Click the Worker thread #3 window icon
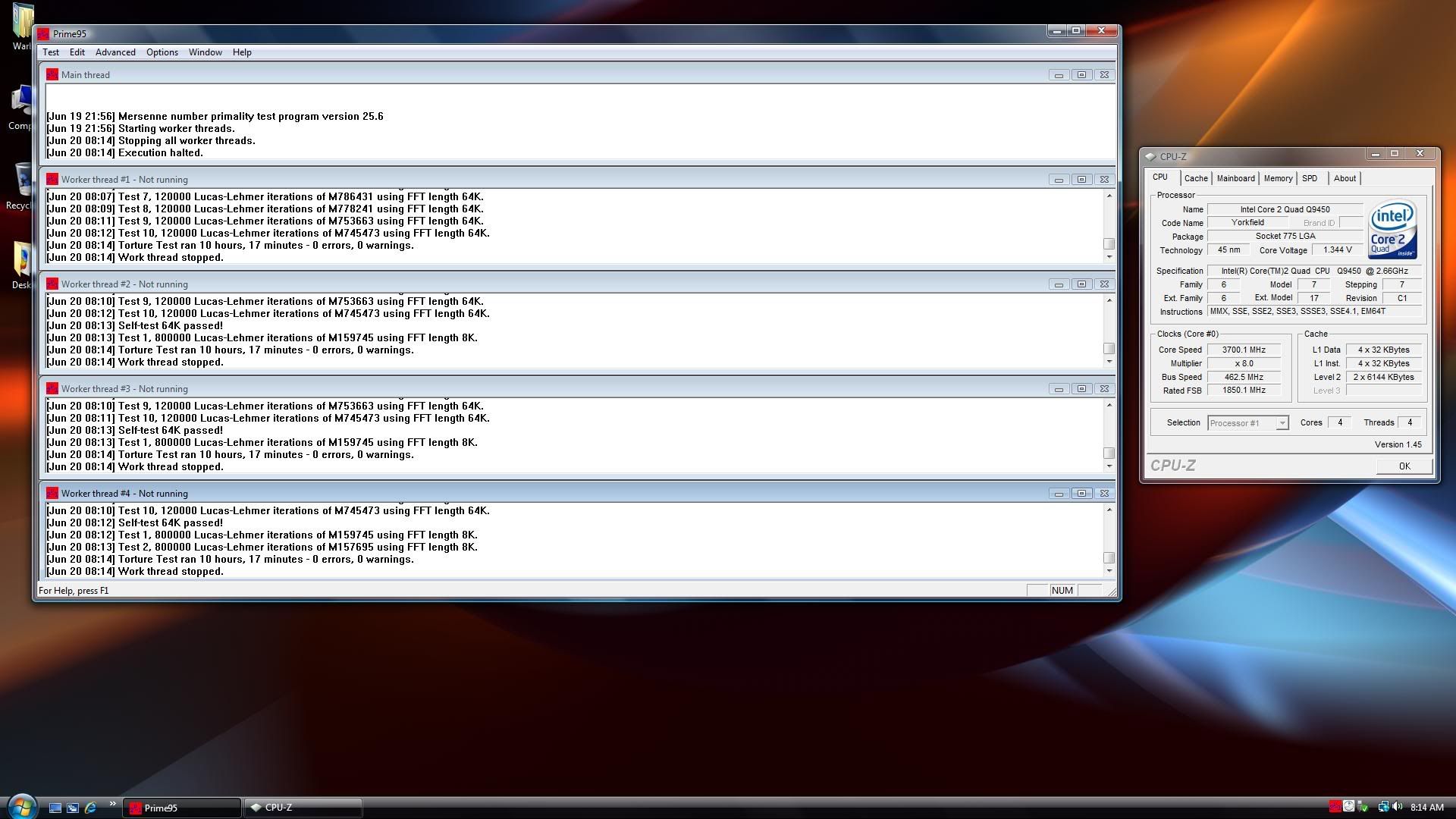 pos(52,388)
